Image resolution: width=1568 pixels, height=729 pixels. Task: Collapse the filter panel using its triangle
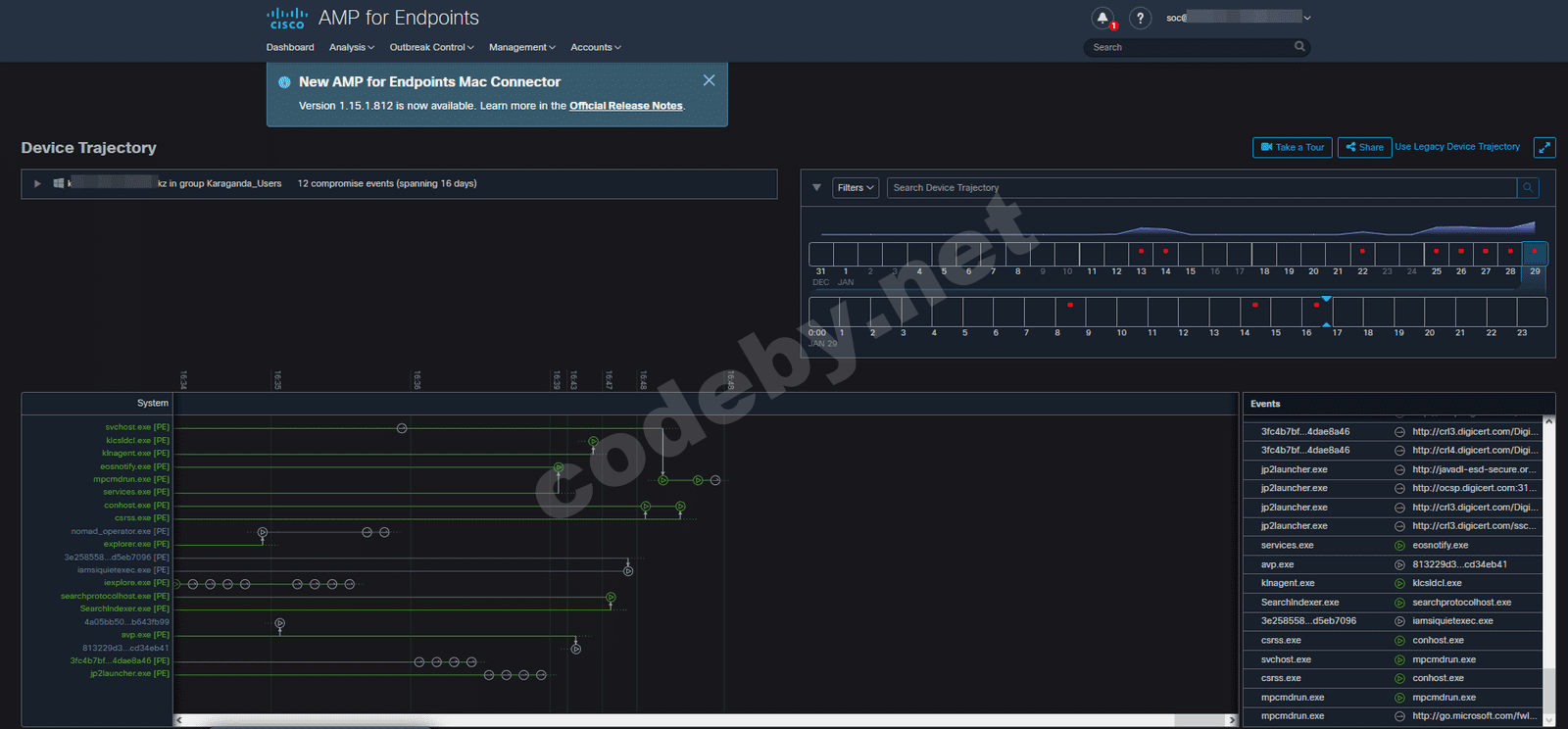(816, 187)
